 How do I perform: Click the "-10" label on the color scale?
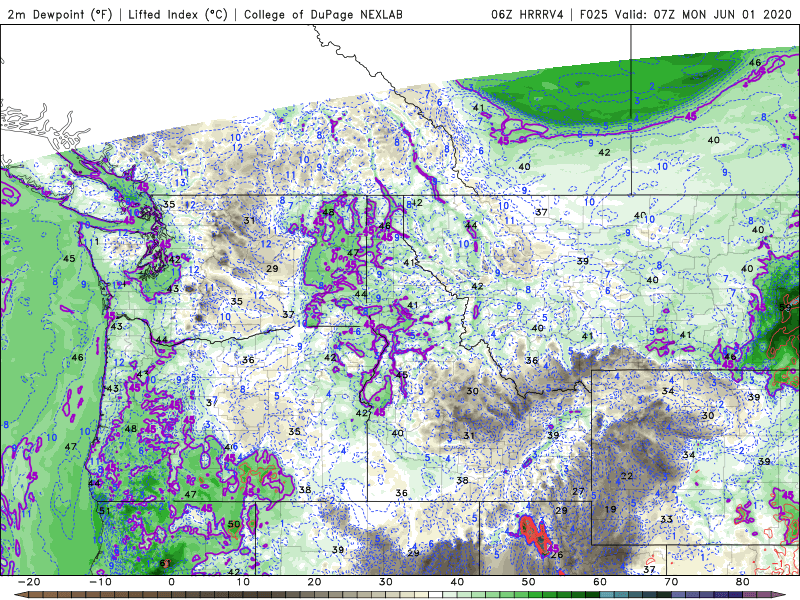[100, 582]
